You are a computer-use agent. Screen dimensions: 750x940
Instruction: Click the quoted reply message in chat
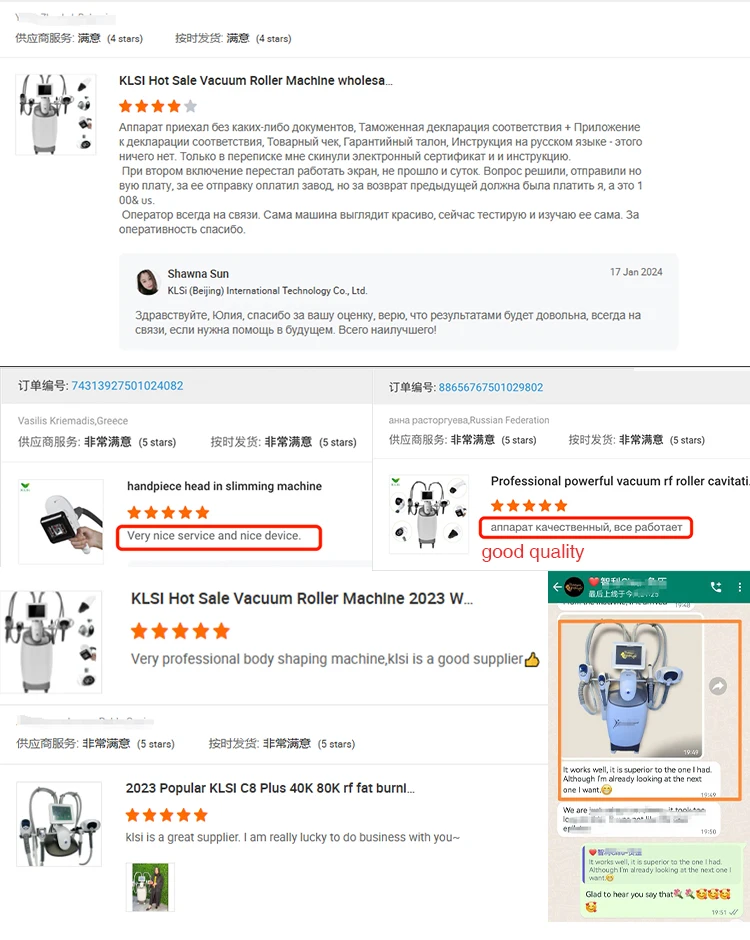(x=658, y=865)
